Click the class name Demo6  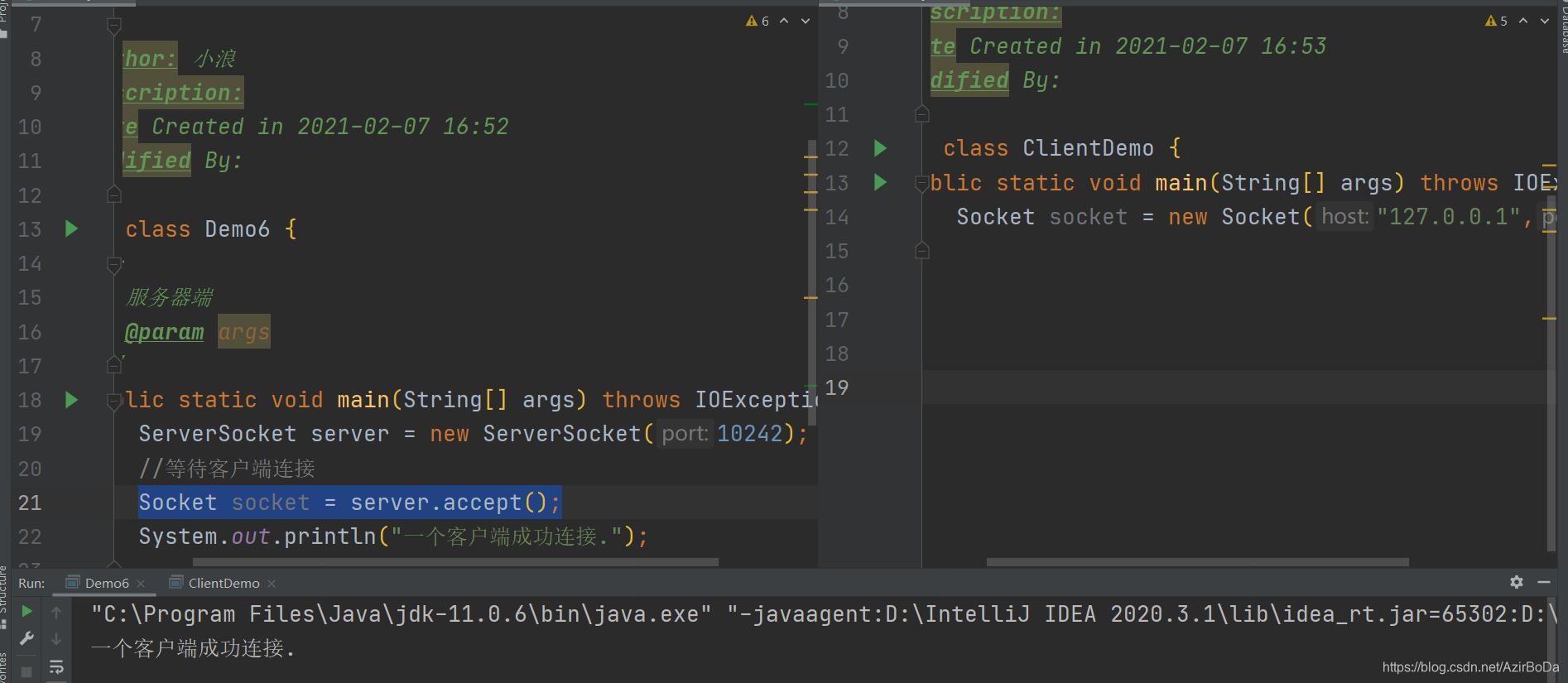238,229
